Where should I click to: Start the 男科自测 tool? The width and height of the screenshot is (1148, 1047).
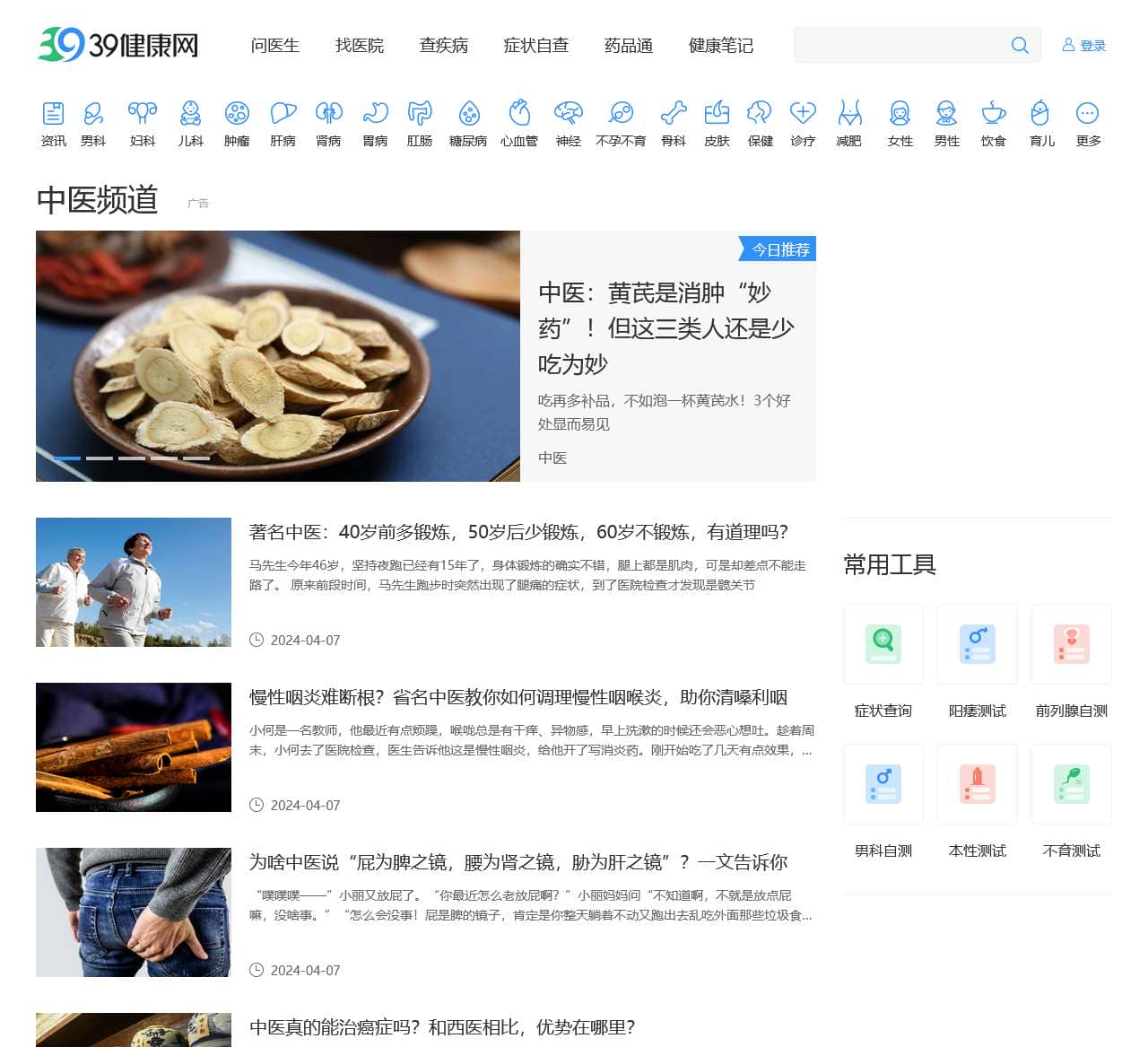click(x=883, y=784)
